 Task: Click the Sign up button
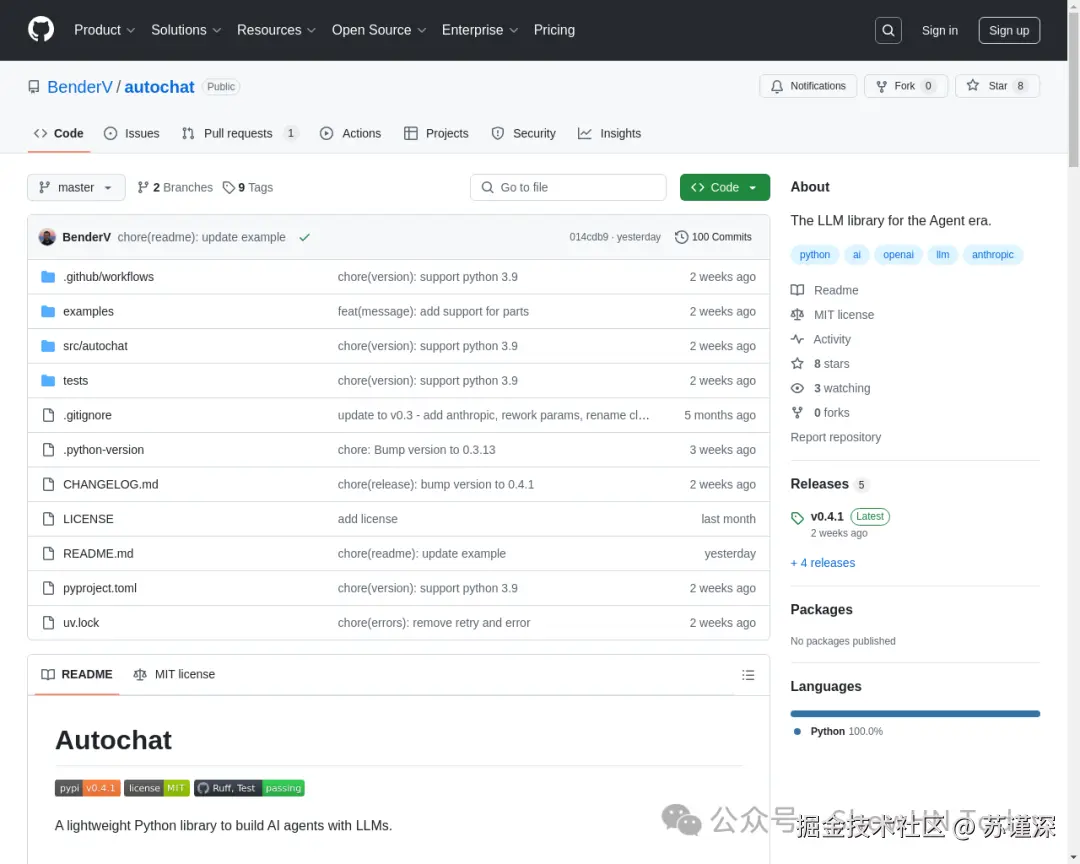tap(1009, 30)
